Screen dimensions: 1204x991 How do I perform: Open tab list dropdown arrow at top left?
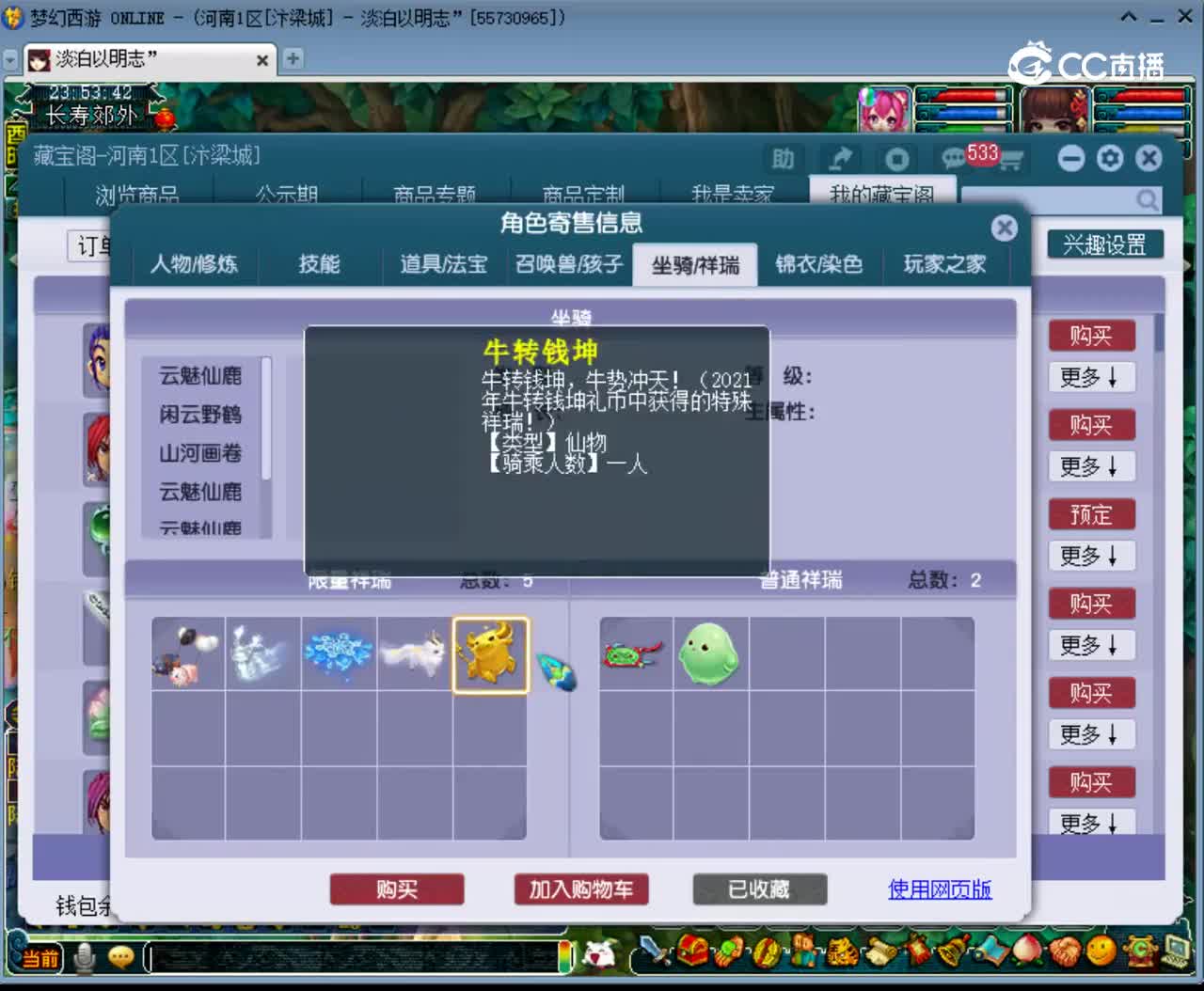[11, 60]
